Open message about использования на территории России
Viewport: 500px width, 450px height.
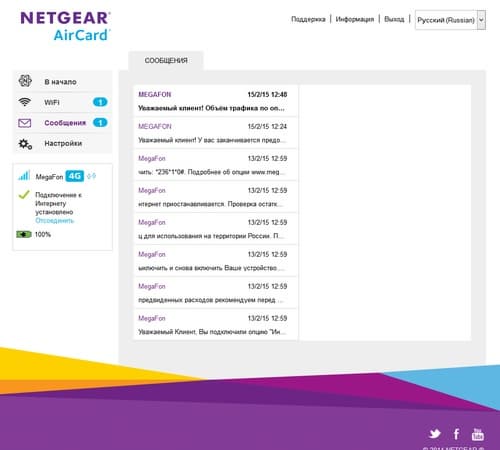[216, 229]
